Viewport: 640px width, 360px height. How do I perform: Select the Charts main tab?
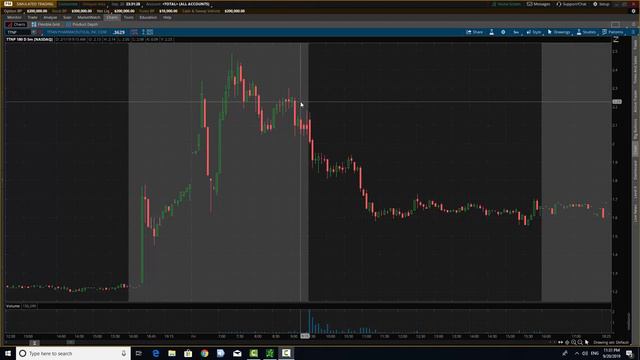tap(112, 18)
